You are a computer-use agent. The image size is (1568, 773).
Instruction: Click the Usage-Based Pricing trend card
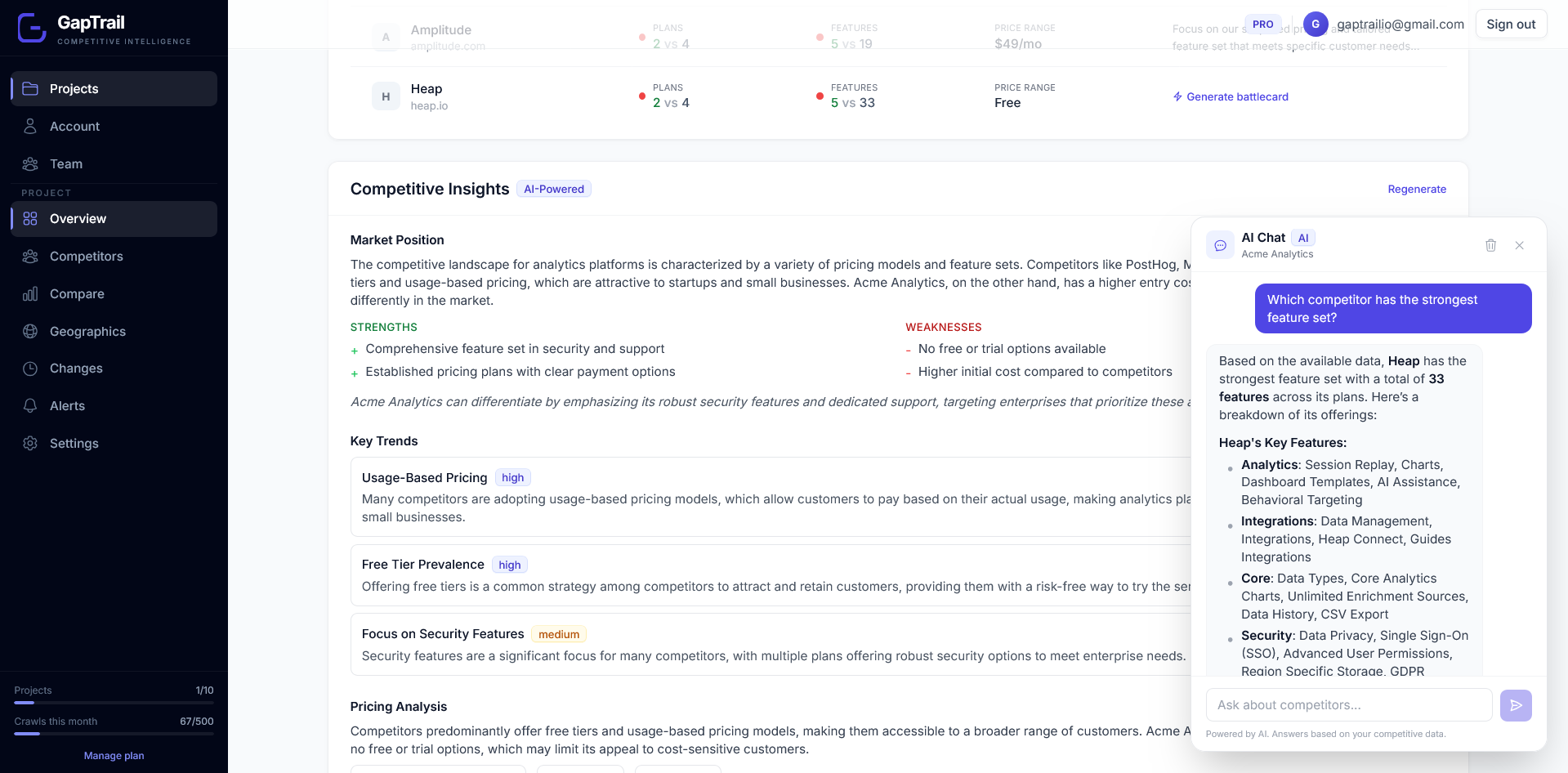[x=771, y=497]
